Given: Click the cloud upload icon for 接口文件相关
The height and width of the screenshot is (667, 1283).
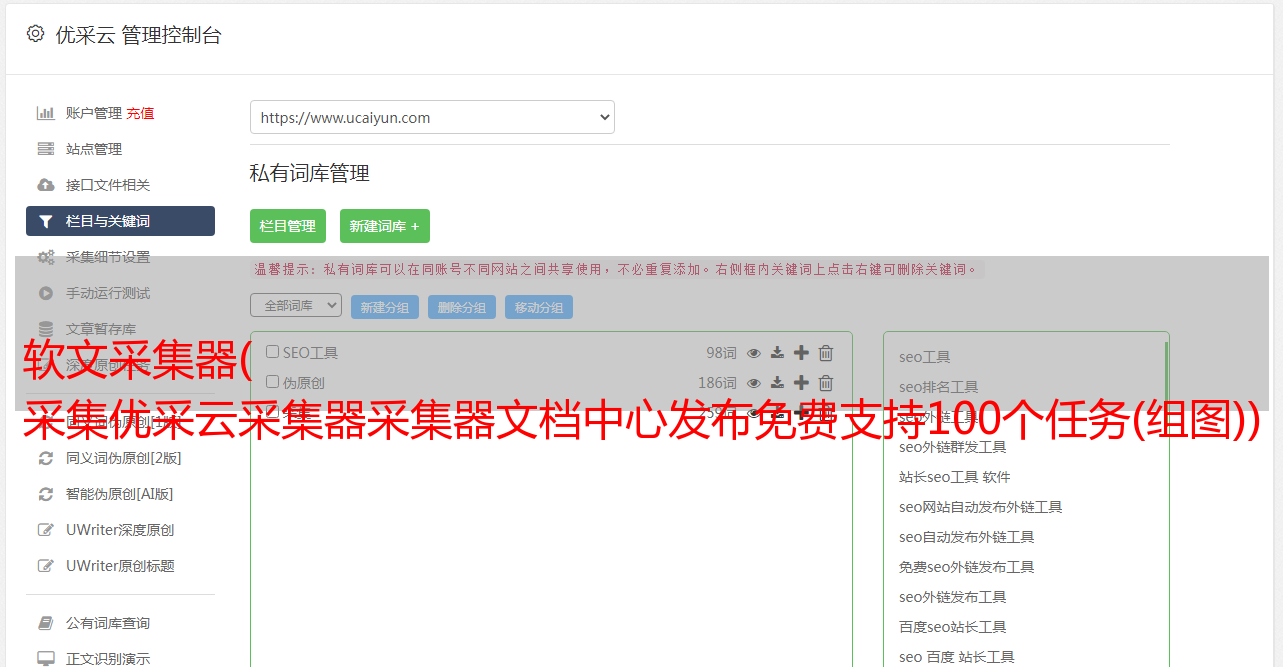Looking at the screenshot, I should pyautogui.click(x=46, y=185).
